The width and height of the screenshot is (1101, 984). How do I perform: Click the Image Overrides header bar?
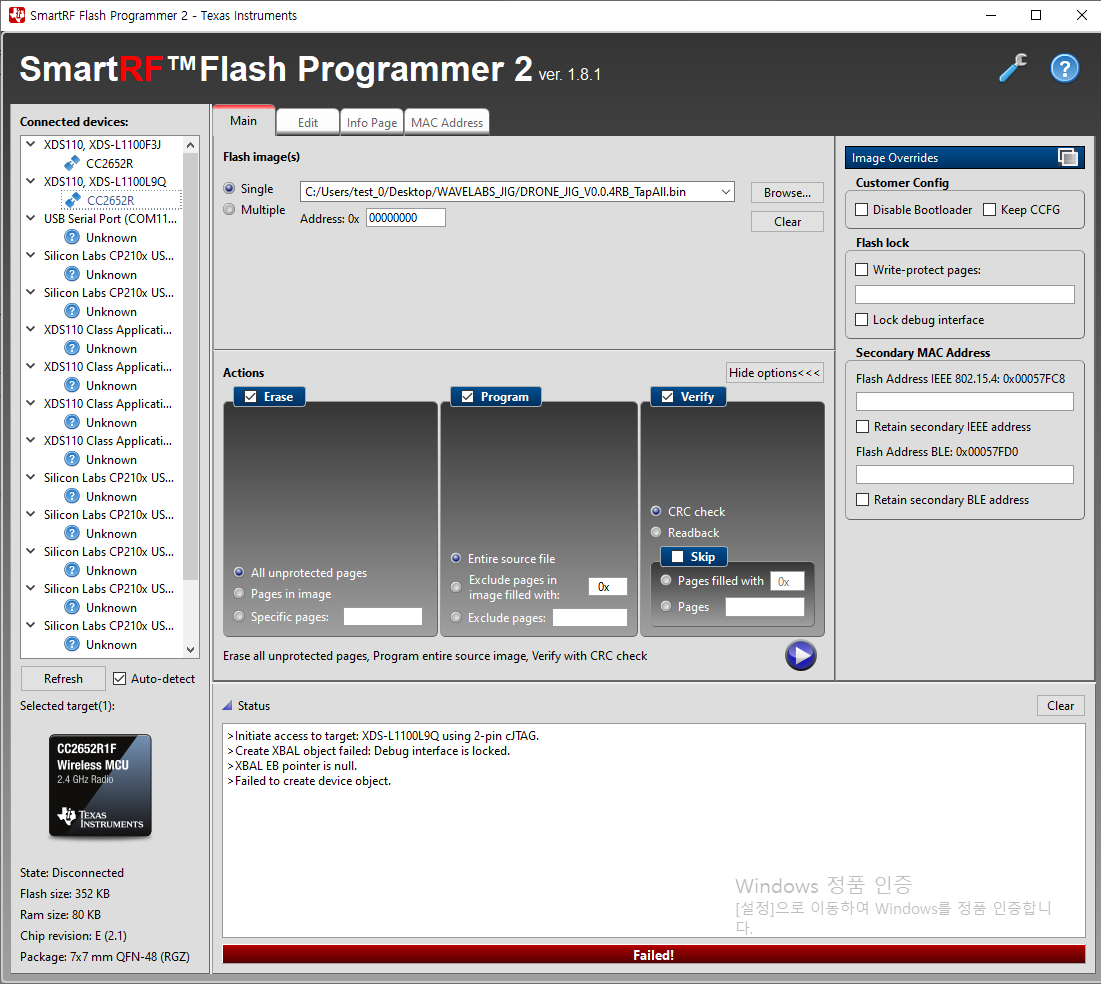pyautogui.click(x=964, y=157)
